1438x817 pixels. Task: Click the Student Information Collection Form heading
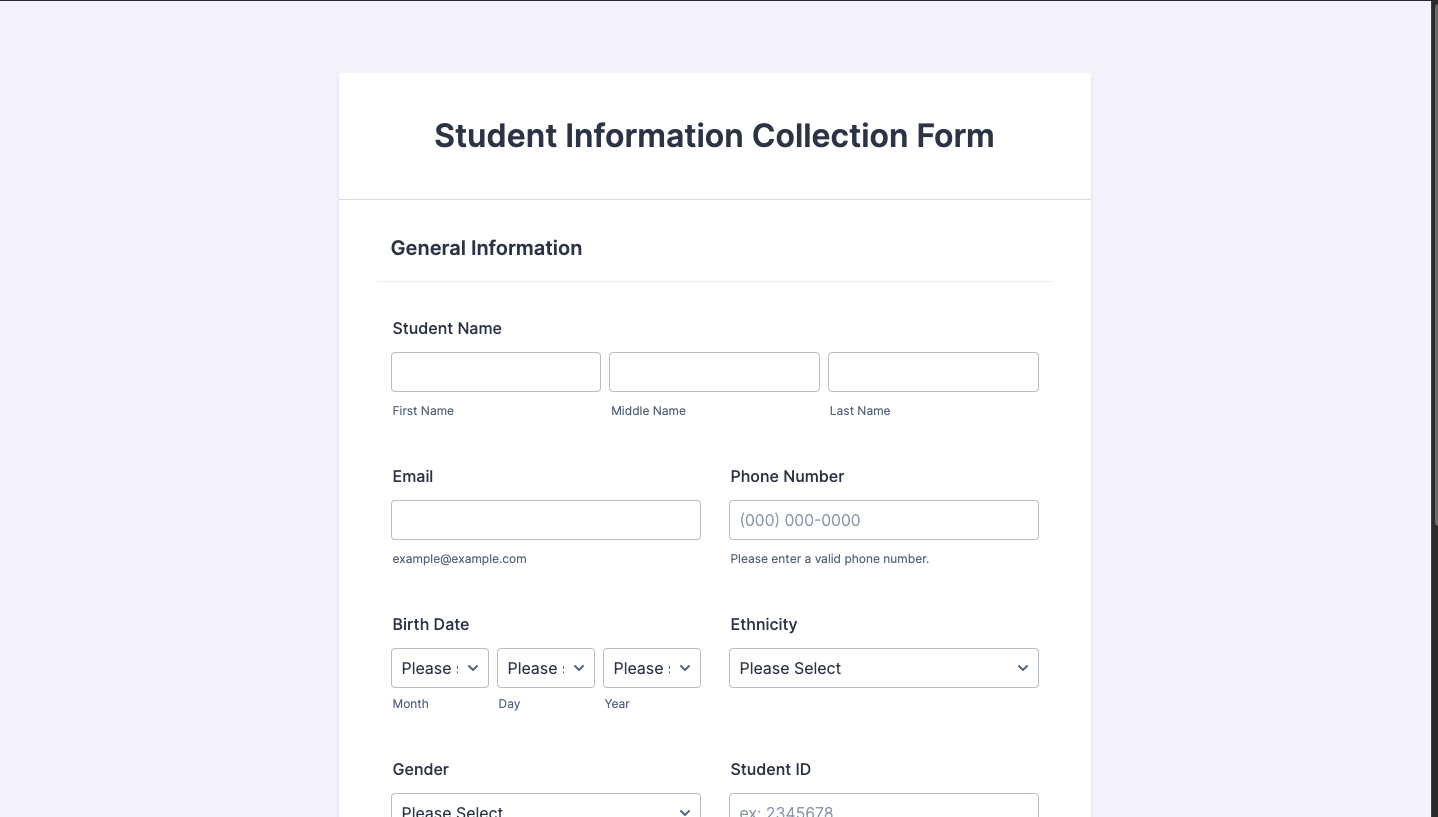click(x=714, y=136)
